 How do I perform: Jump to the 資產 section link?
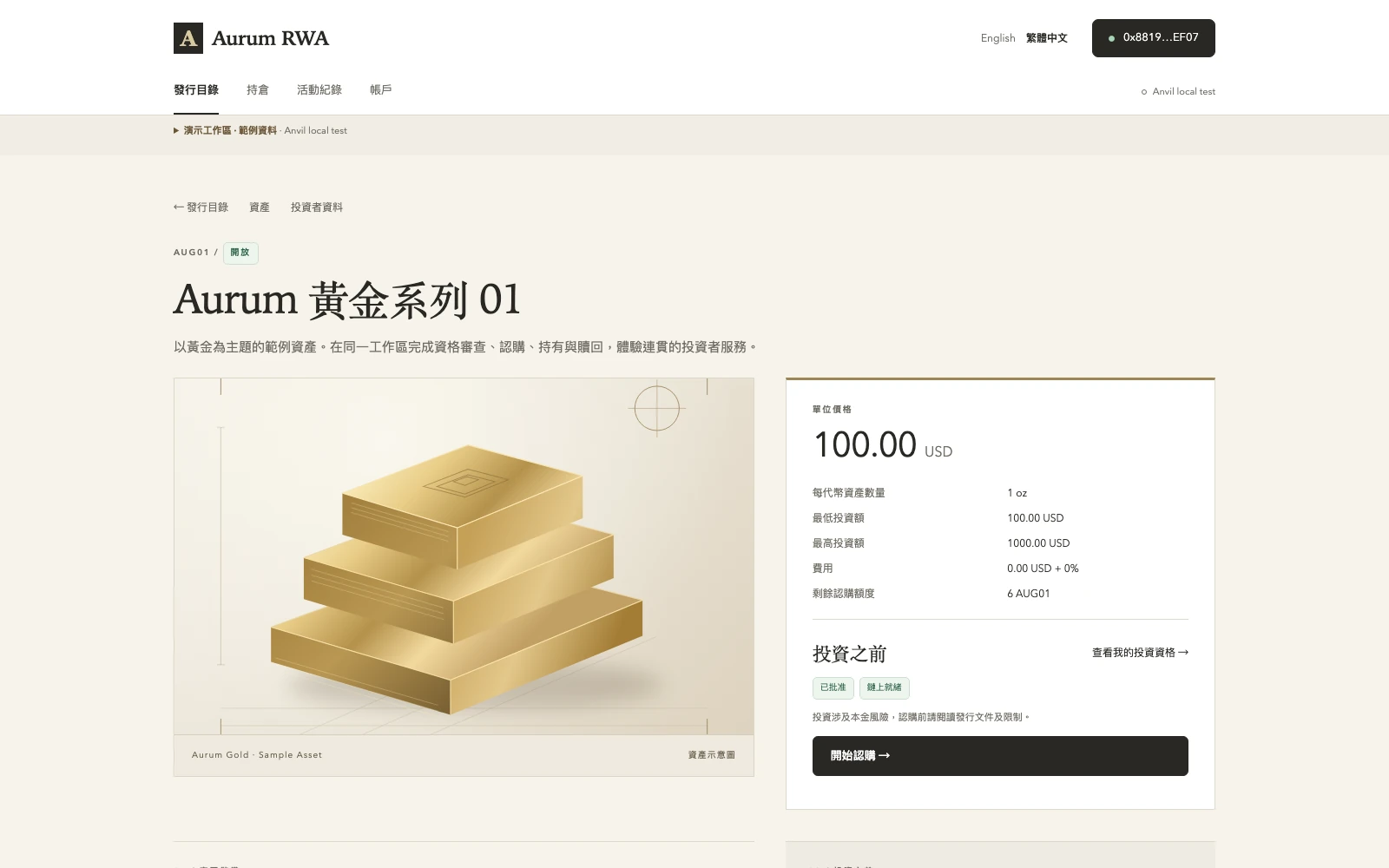pos(260,207)
